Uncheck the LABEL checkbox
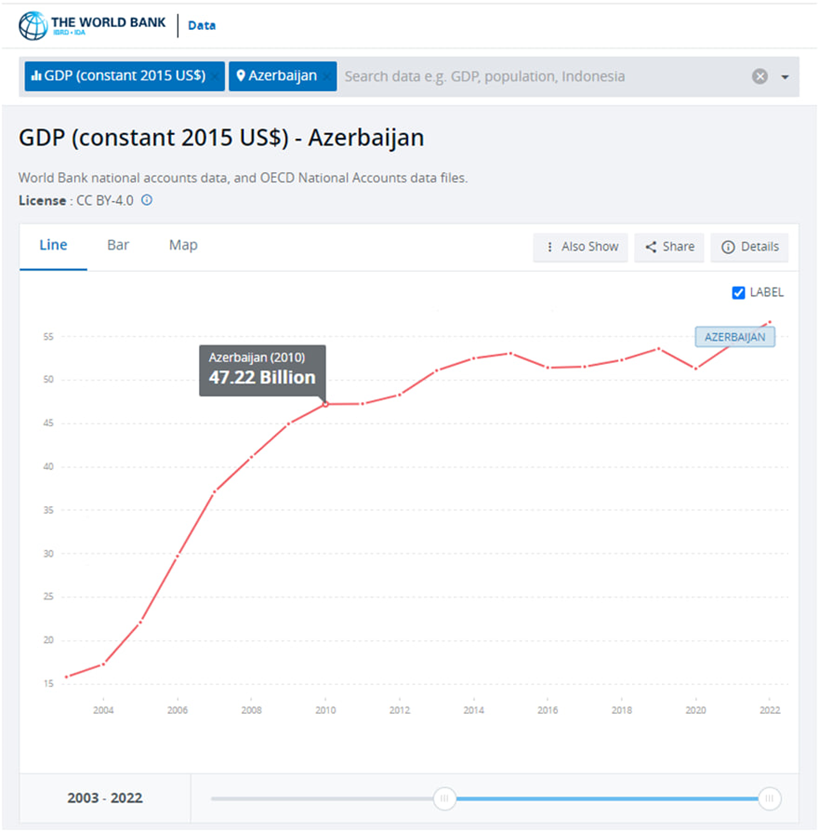Screen dimensions: 819x832 click(739, 293)
